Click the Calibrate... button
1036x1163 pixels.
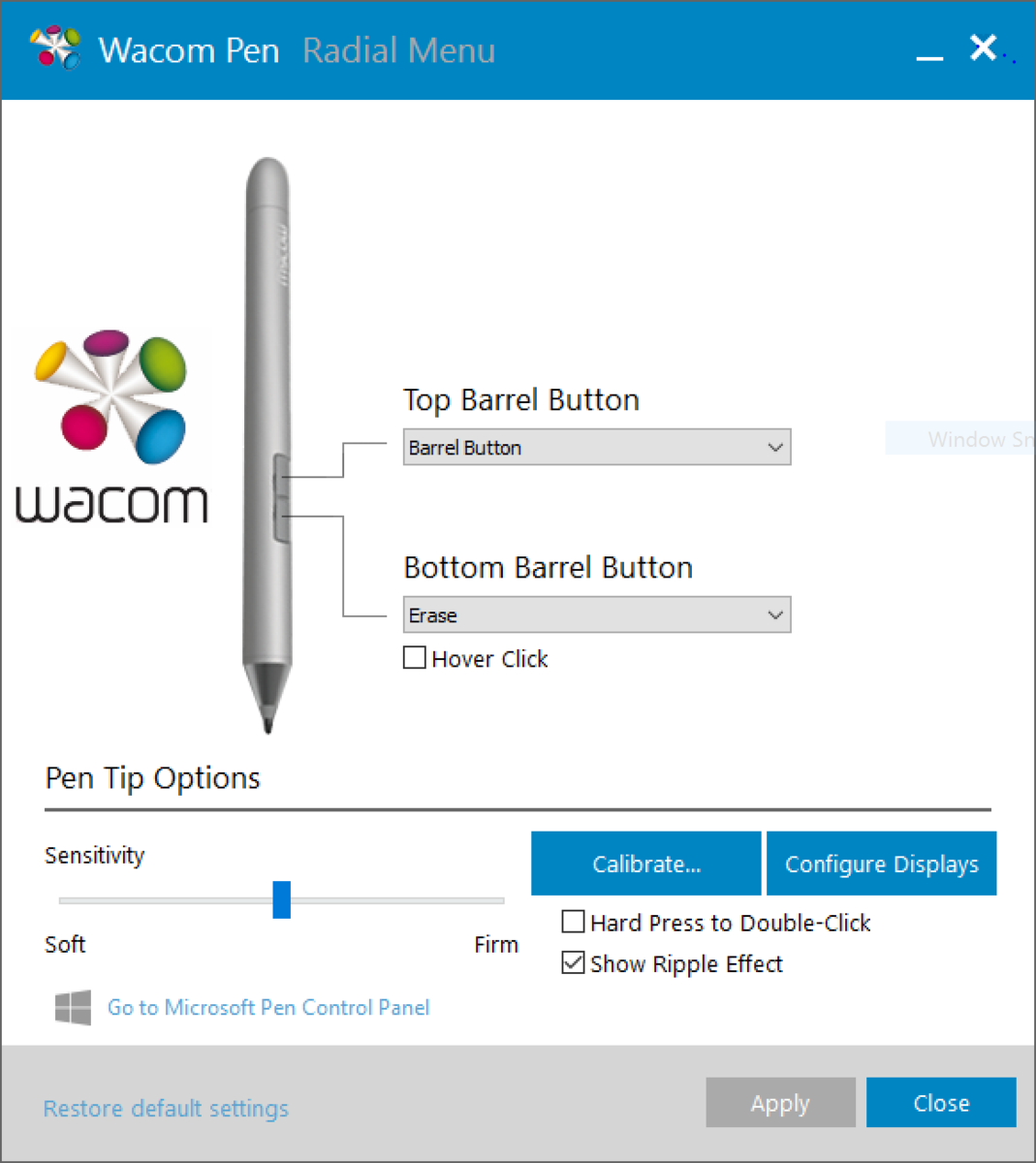pos(645,864)
